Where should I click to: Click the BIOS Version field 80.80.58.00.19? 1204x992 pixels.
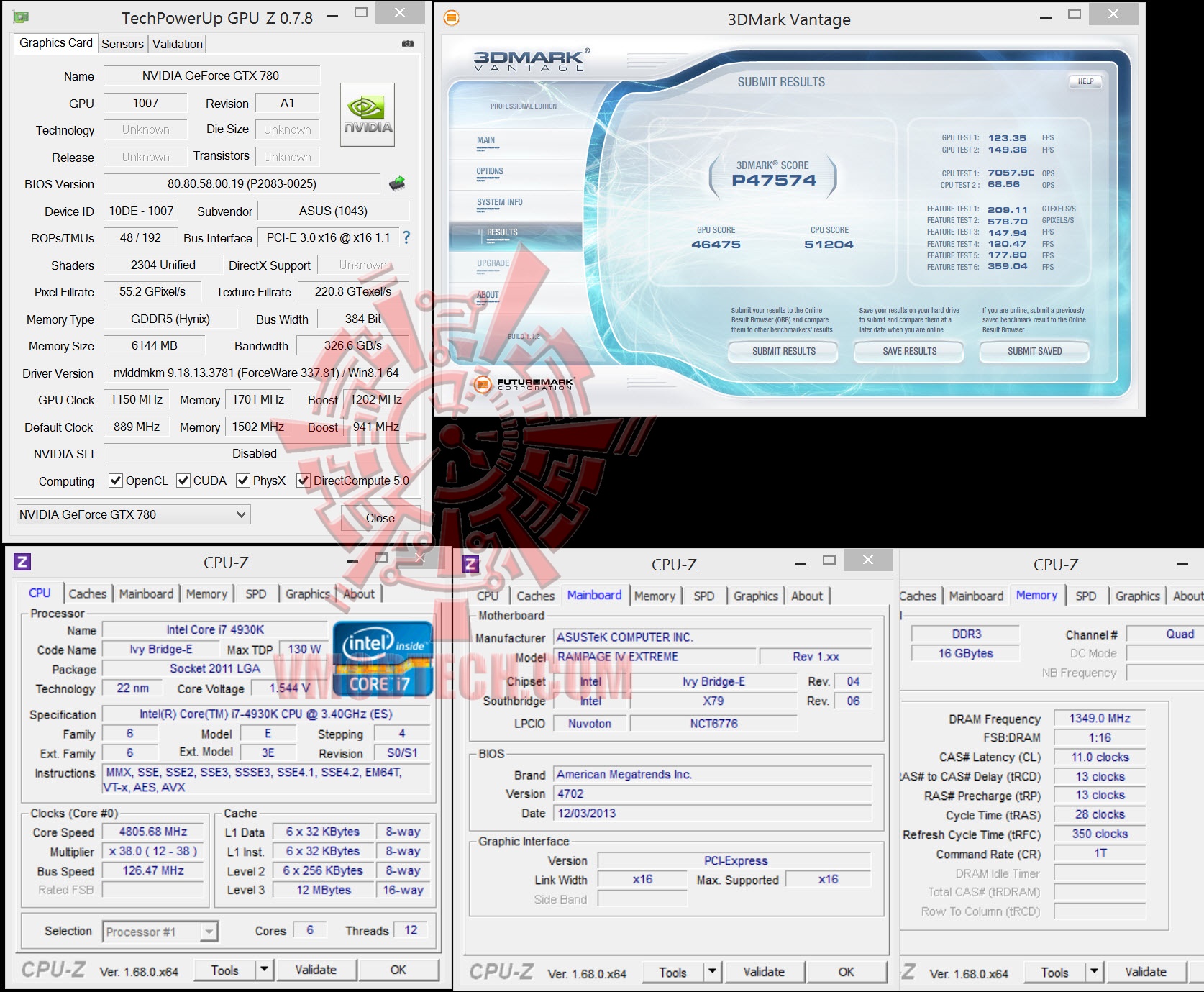(242, 183)
